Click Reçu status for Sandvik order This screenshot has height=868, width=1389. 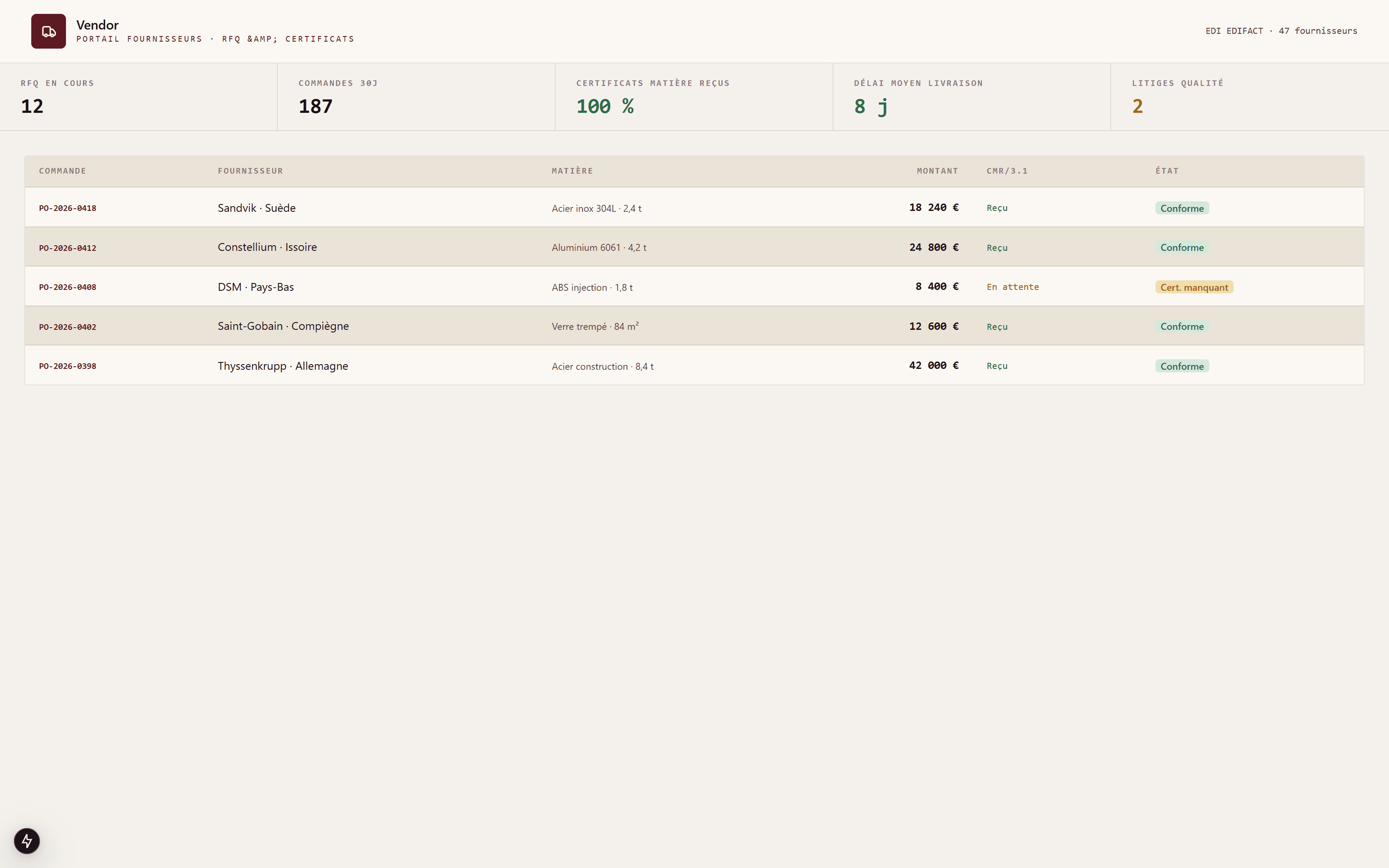click(x=997, y=208)
